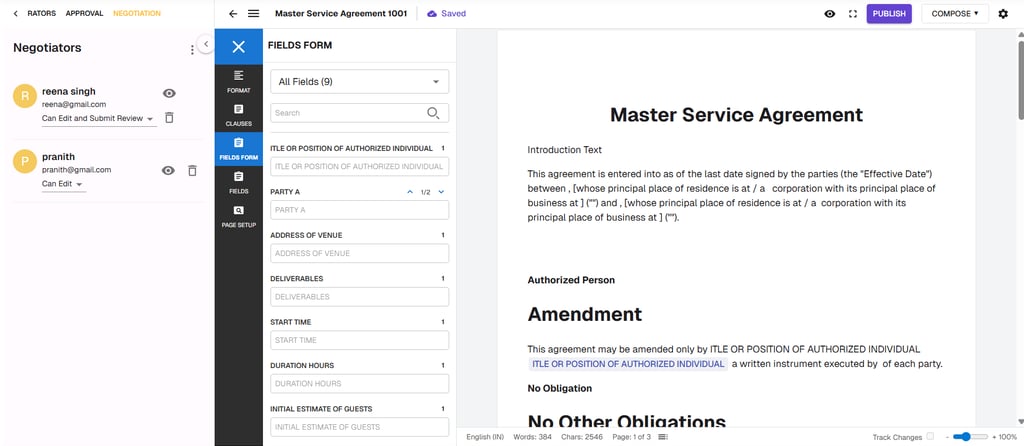Open the Format sidebar tool
The width and height of the screenshot is (1024, 446).
[238, 82]
